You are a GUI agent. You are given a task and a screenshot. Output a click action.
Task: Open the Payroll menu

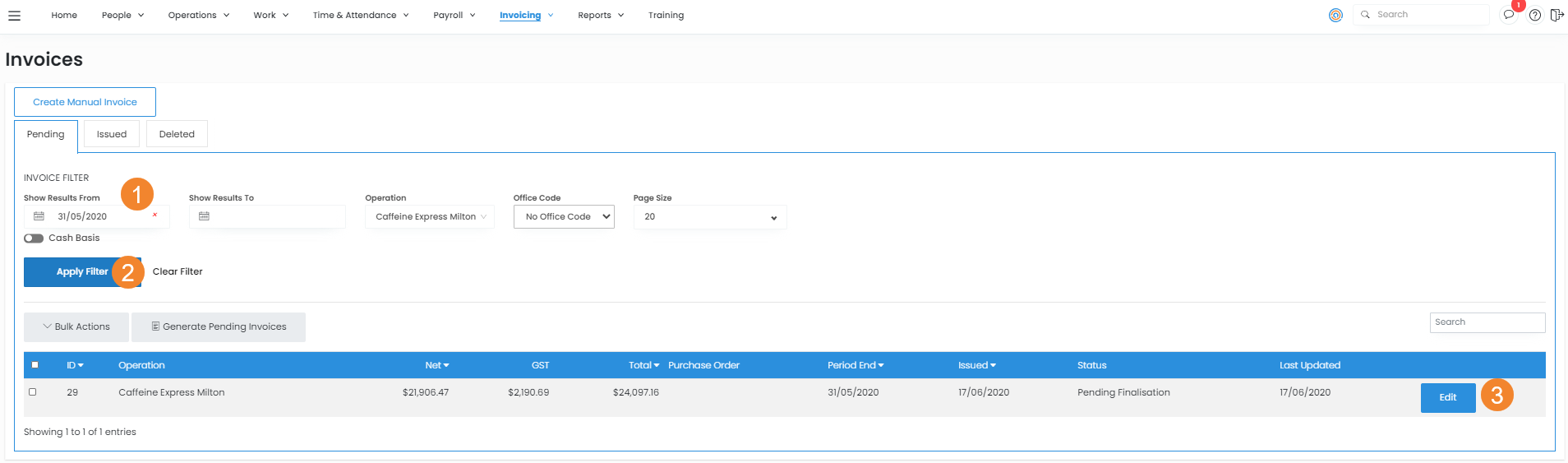click(454, 16)
